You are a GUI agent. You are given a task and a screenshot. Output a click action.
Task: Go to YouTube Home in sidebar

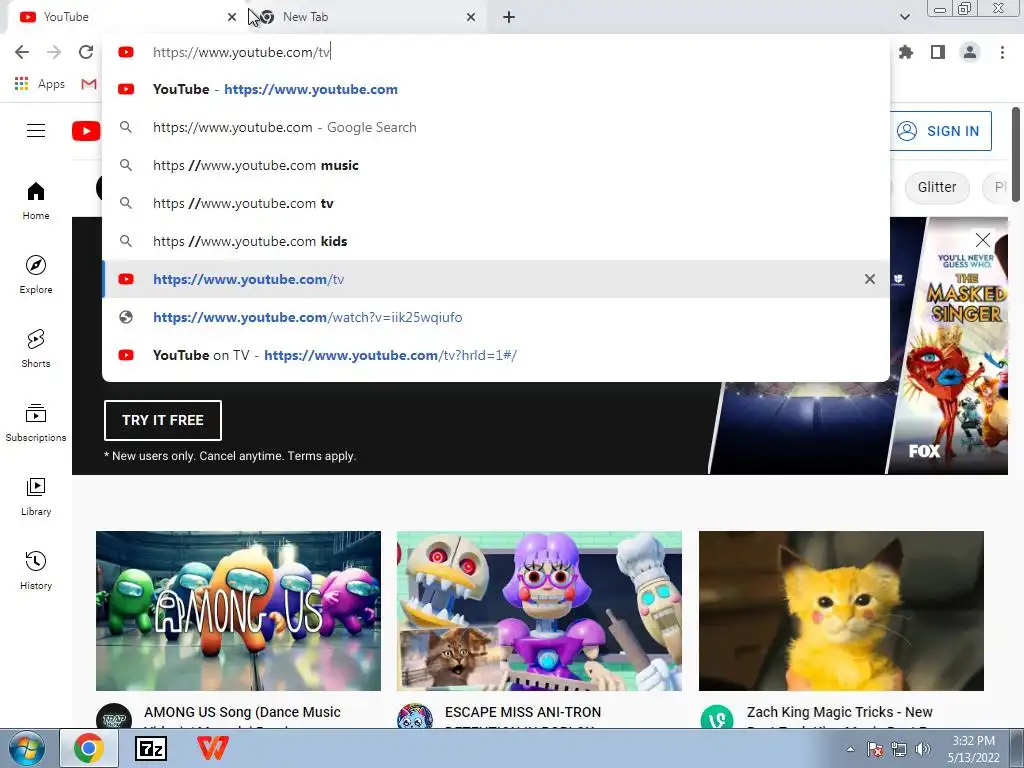point(36,200)
